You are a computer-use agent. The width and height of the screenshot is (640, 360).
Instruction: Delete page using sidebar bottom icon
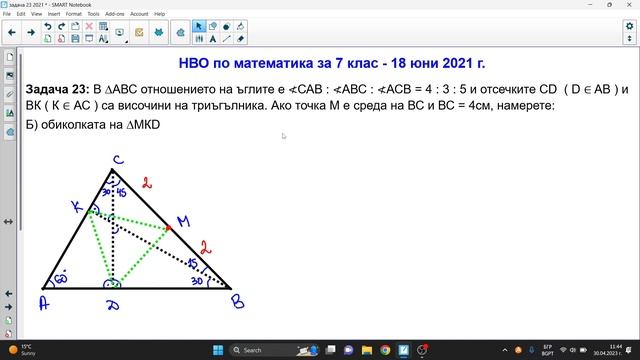pyautogui.click(x=8, y=333)
